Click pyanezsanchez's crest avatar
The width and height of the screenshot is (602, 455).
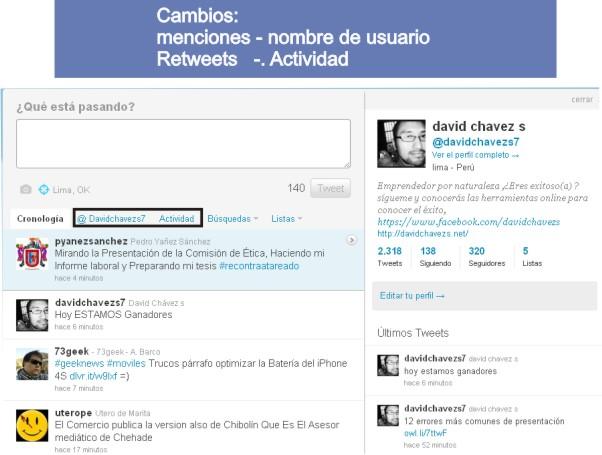point(32,254)
